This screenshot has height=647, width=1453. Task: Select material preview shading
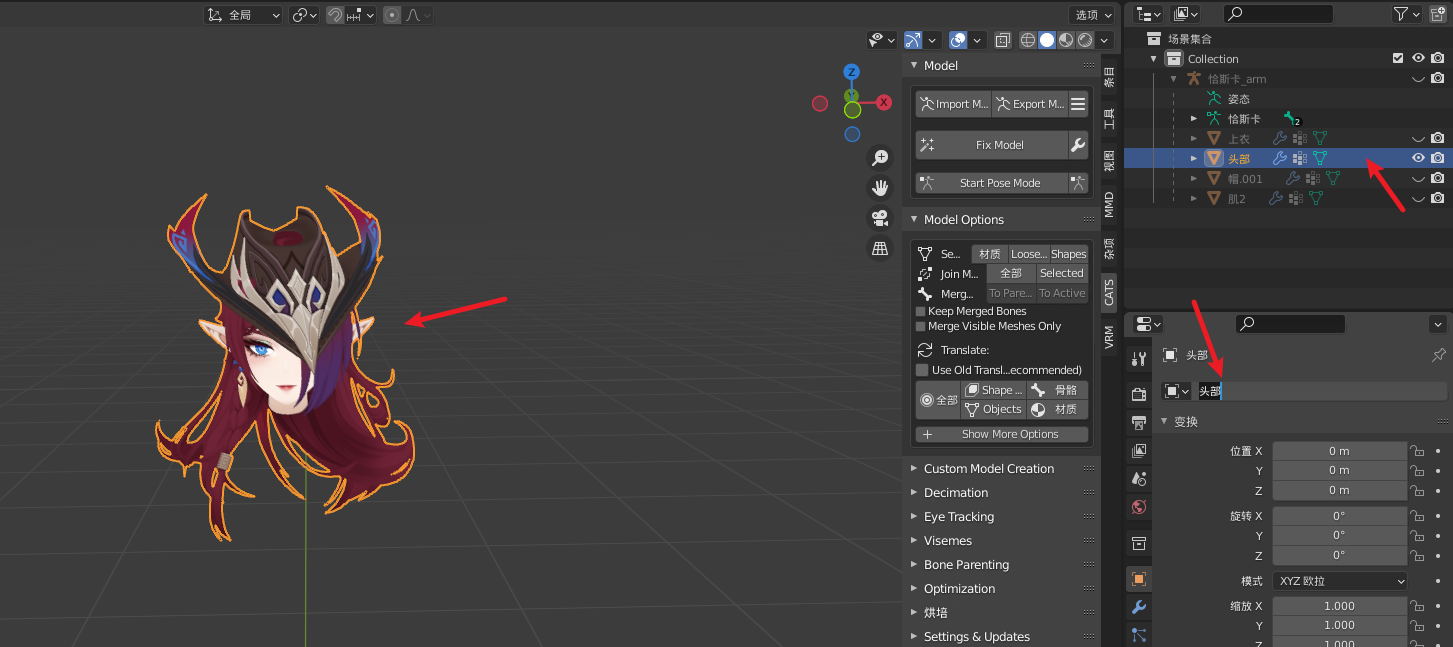[x=1066, y=40]
